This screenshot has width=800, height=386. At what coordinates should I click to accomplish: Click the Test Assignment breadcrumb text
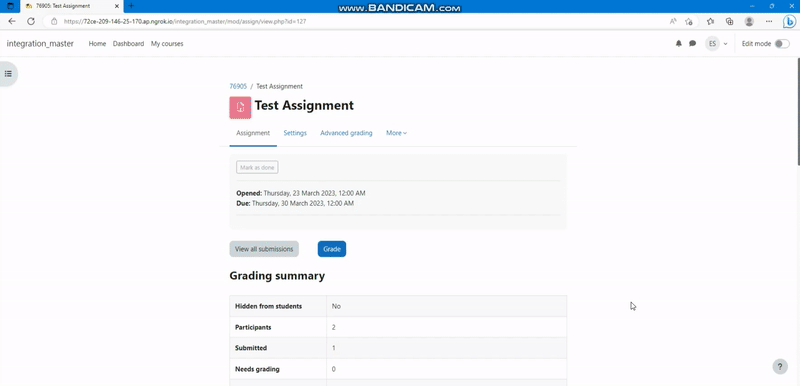tap(279, 87)
